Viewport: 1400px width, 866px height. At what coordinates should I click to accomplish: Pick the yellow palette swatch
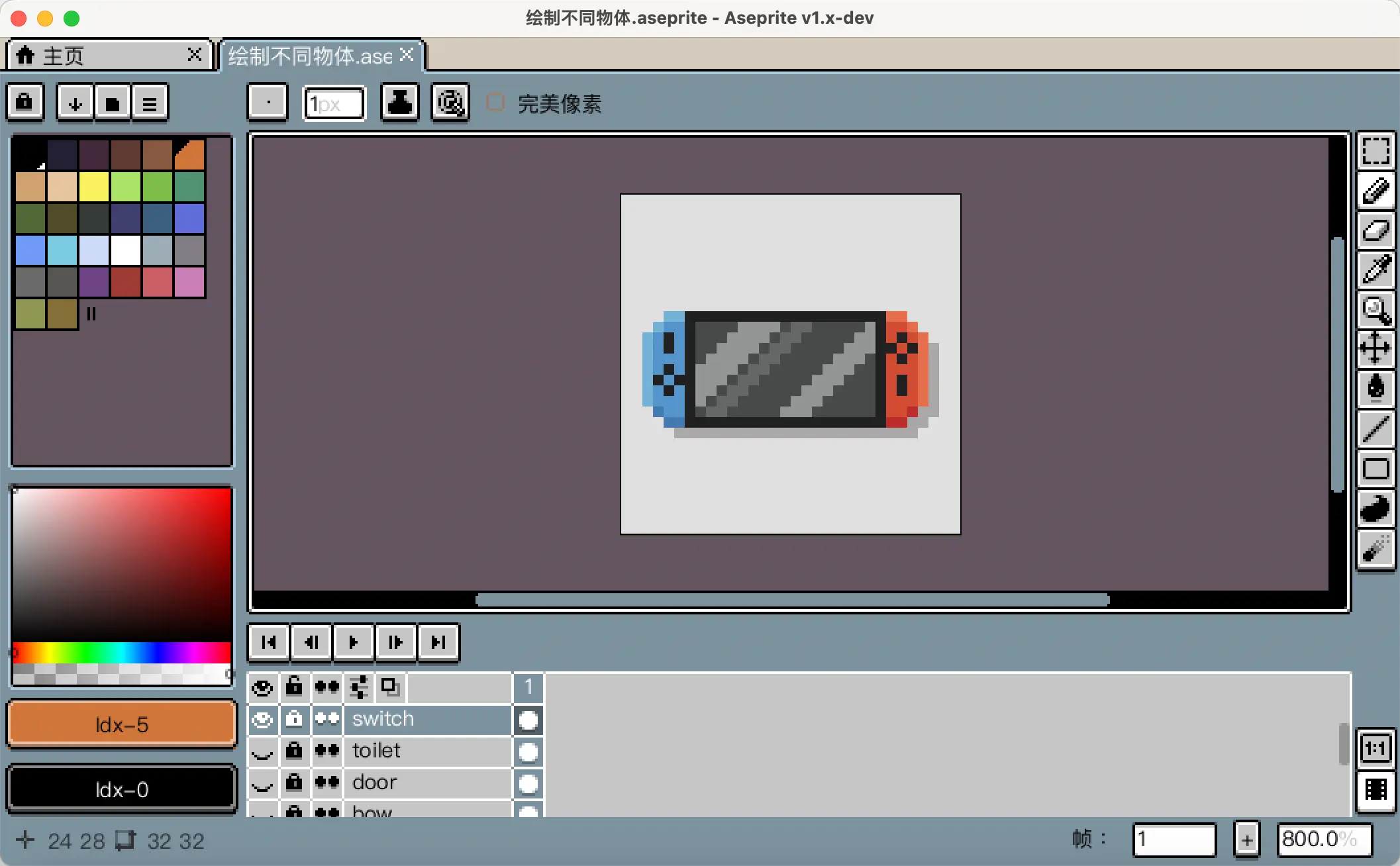coord(94,187)
